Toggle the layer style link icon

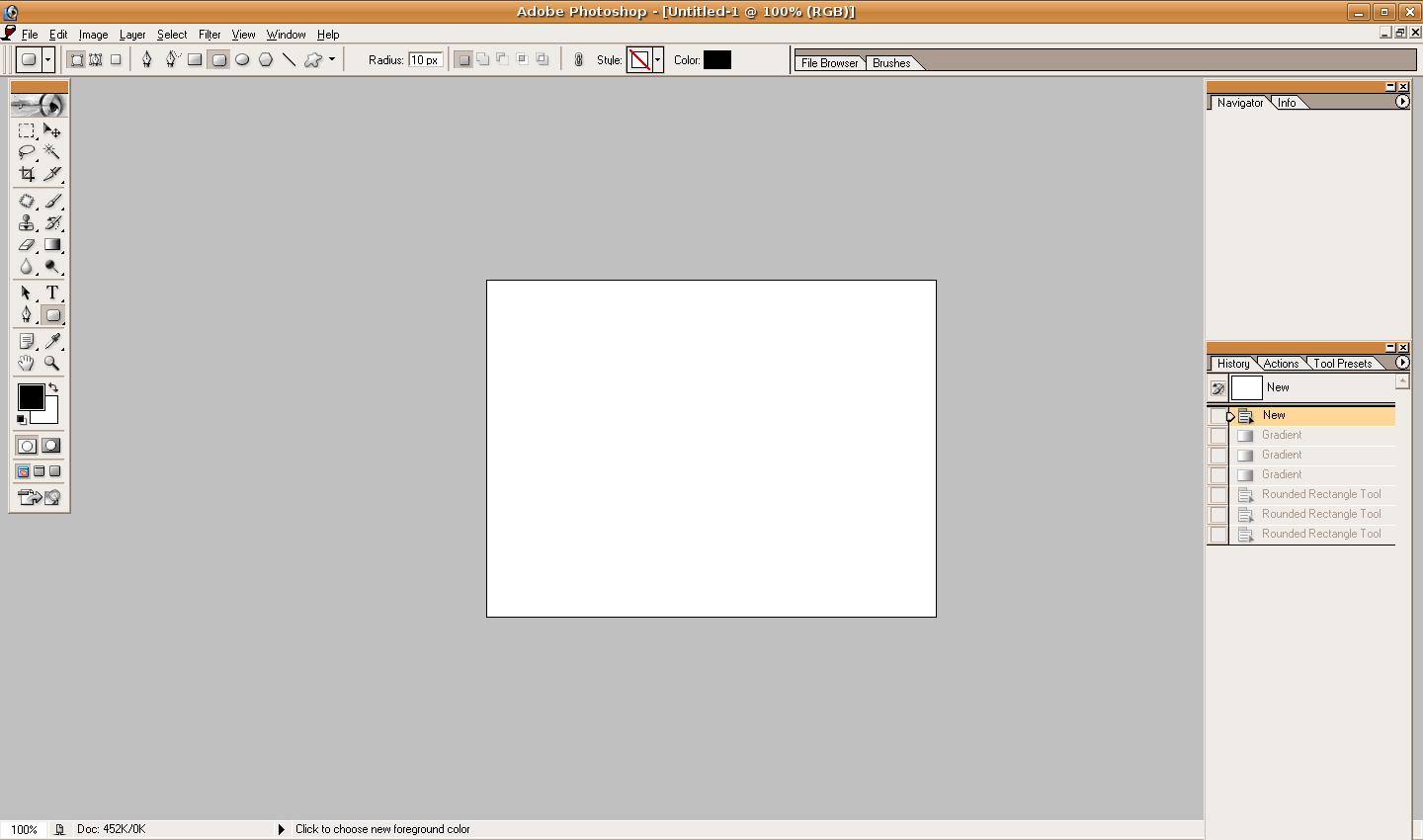[x=579, y=60]
